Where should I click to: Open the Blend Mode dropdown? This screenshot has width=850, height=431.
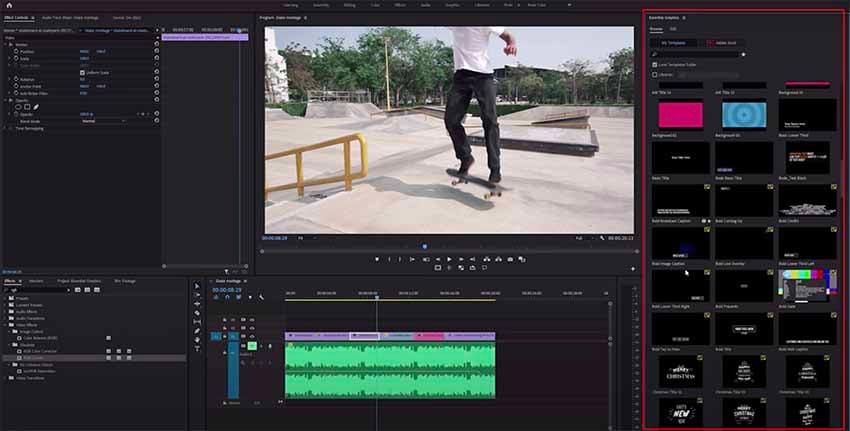click(x=102, y=121)
